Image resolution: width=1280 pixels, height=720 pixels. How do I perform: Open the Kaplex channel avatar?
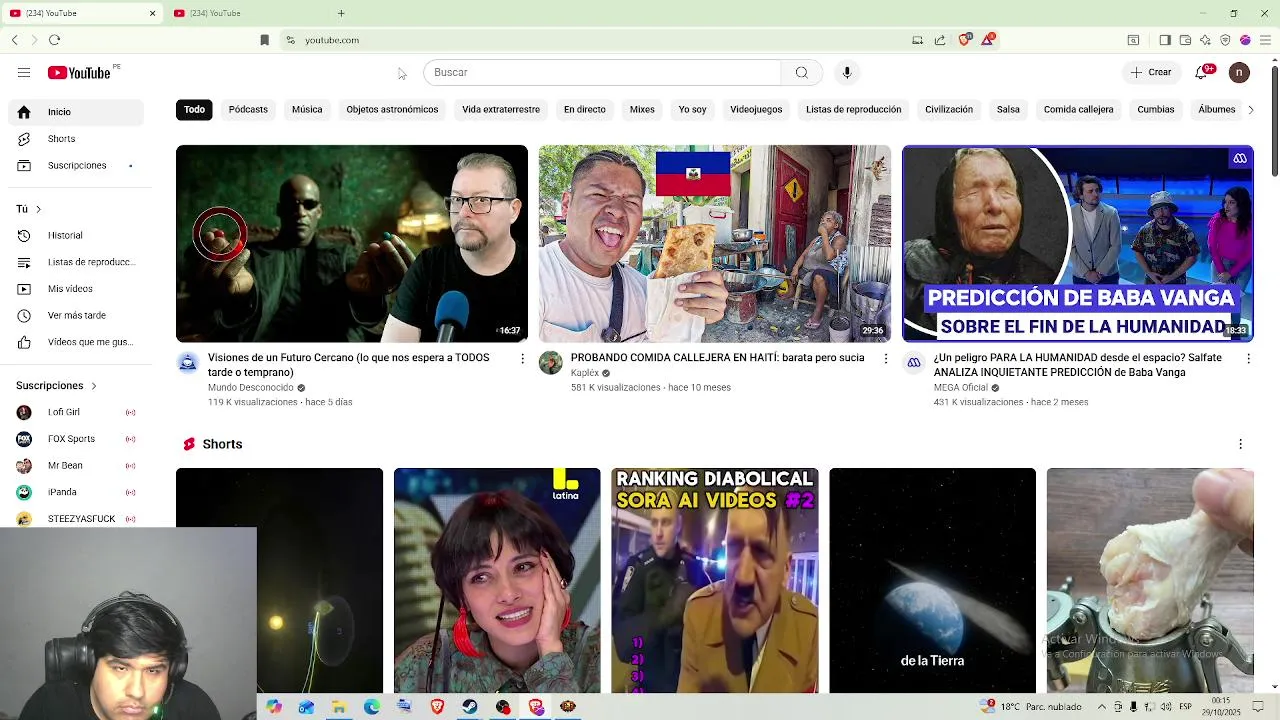point(551,363)
